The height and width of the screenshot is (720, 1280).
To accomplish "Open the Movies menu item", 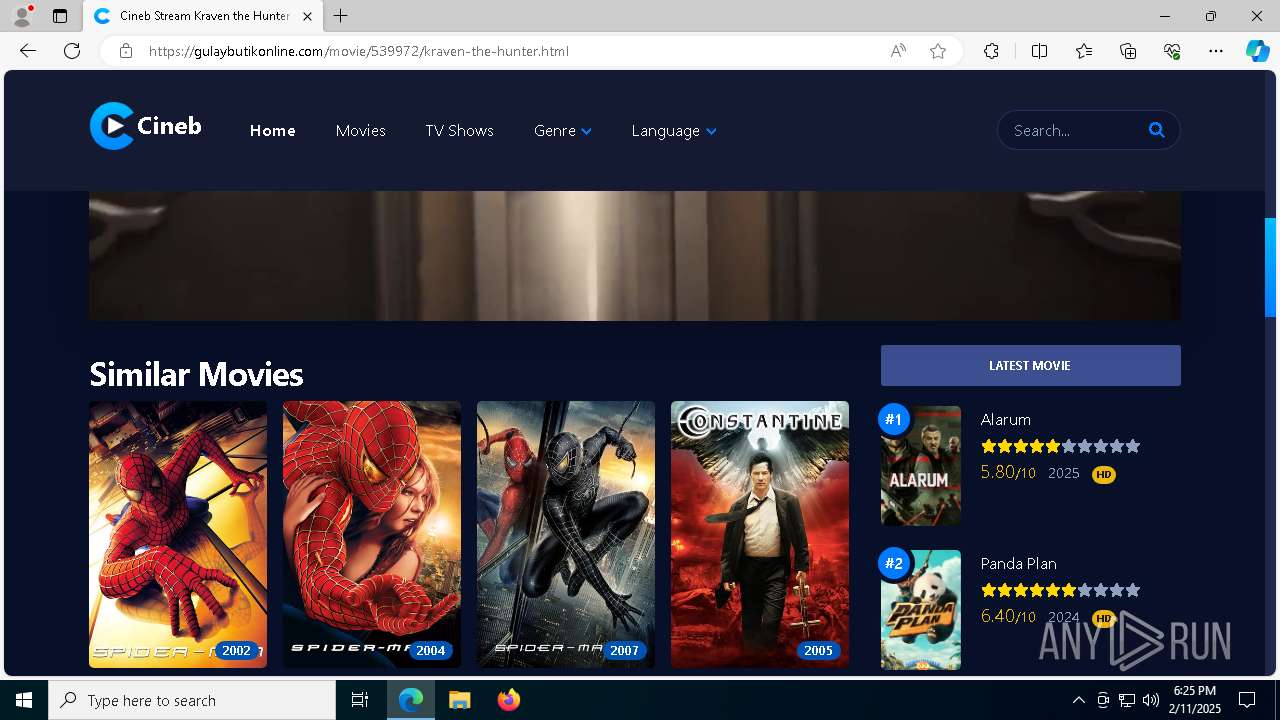I will 361,131.
